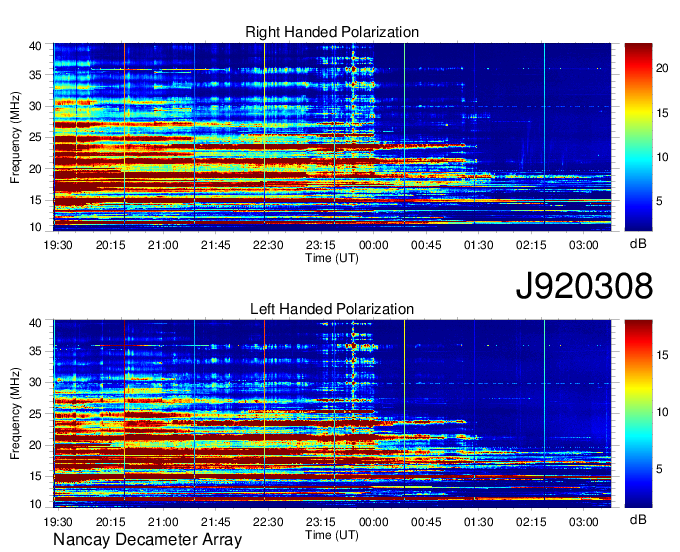The width and height of the screenshot is (680, 552).
Task: Click the 23:15 tick label on the top time axis
Action: 320,245
